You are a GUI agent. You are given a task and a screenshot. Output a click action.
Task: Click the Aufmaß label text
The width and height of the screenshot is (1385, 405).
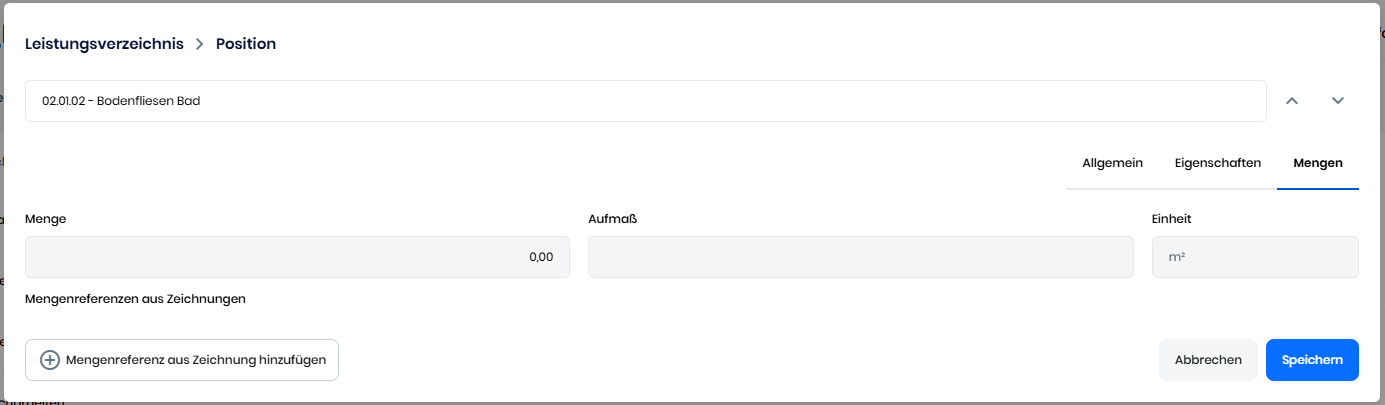coord(612,219)
